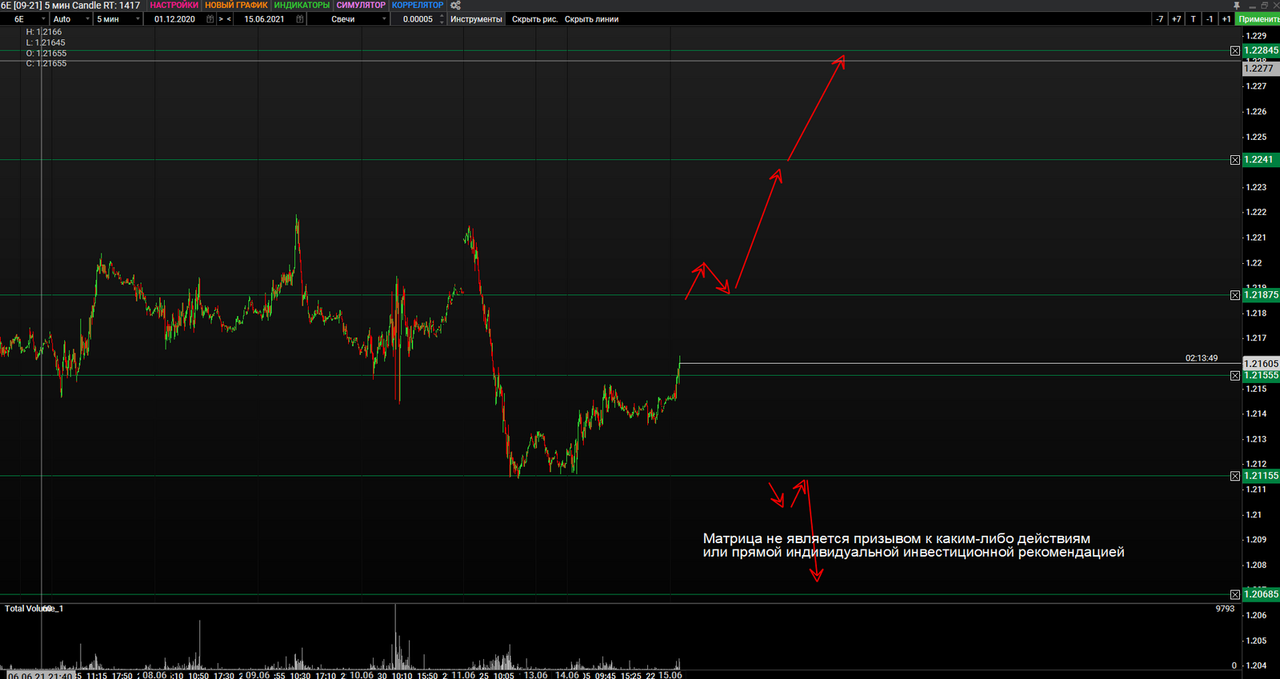Pin the chart window with pin icon
1280x679 pixels.
pos(1238,5)
